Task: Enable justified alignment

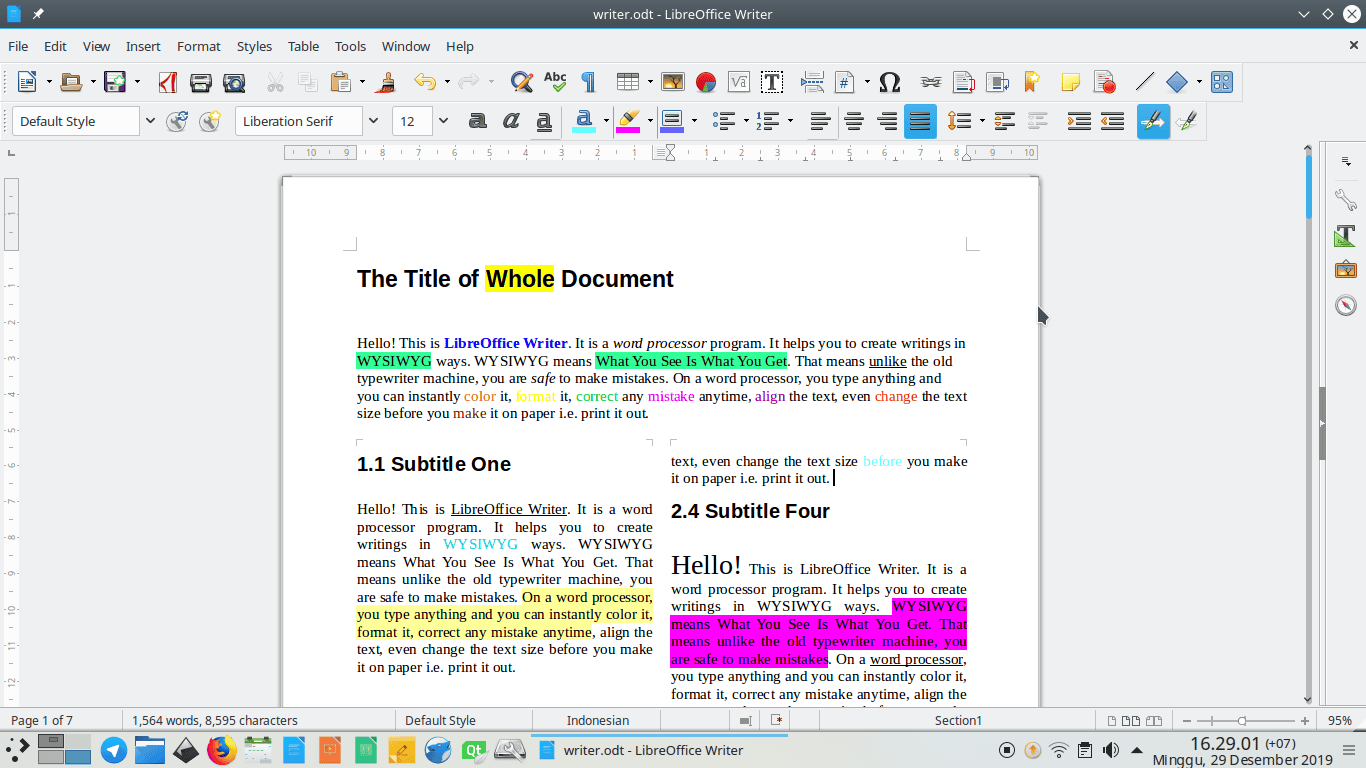Action: (x=920, y=121)
